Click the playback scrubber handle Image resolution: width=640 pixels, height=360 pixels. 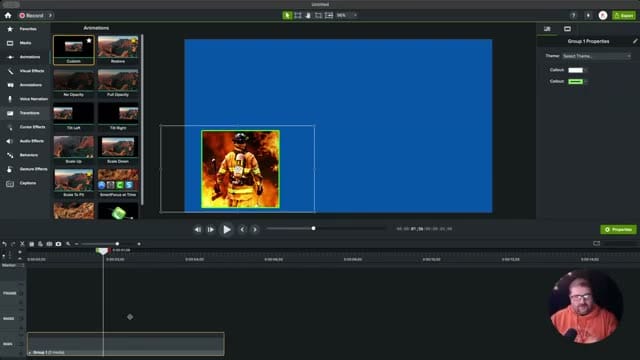(313, 229)
